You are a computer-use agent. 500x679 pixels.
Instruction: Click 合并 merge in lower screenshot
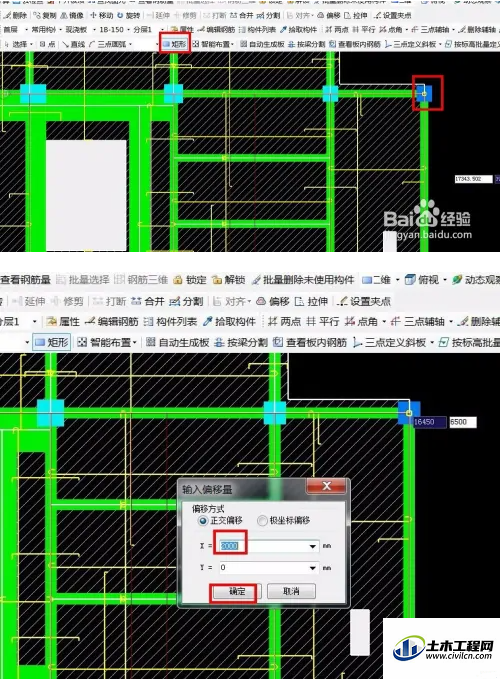point(148,301)
